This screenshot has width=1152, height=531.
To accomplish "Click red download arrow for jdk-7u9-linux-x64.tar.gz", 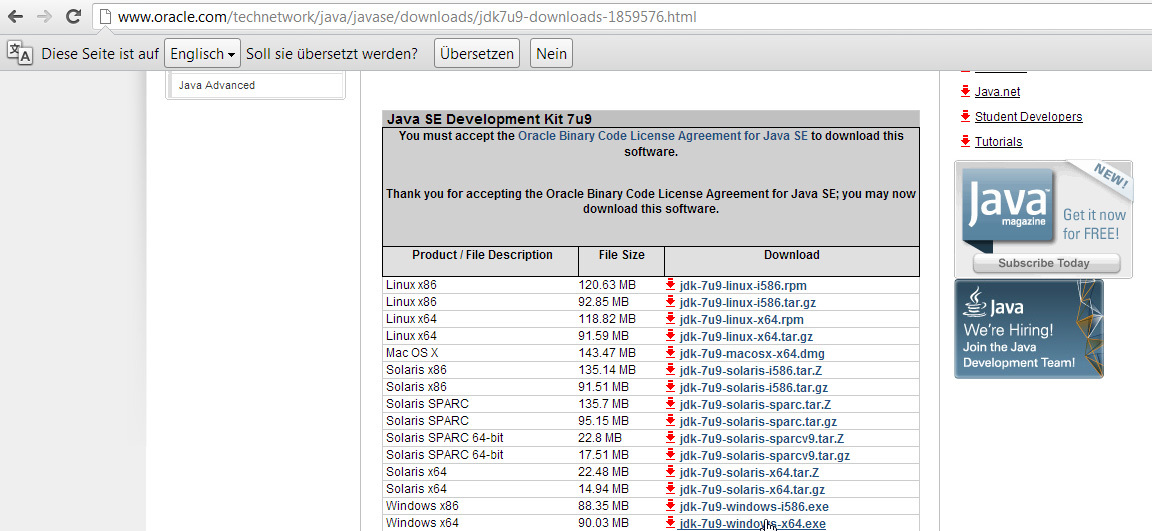I will [x=670, y=336].
